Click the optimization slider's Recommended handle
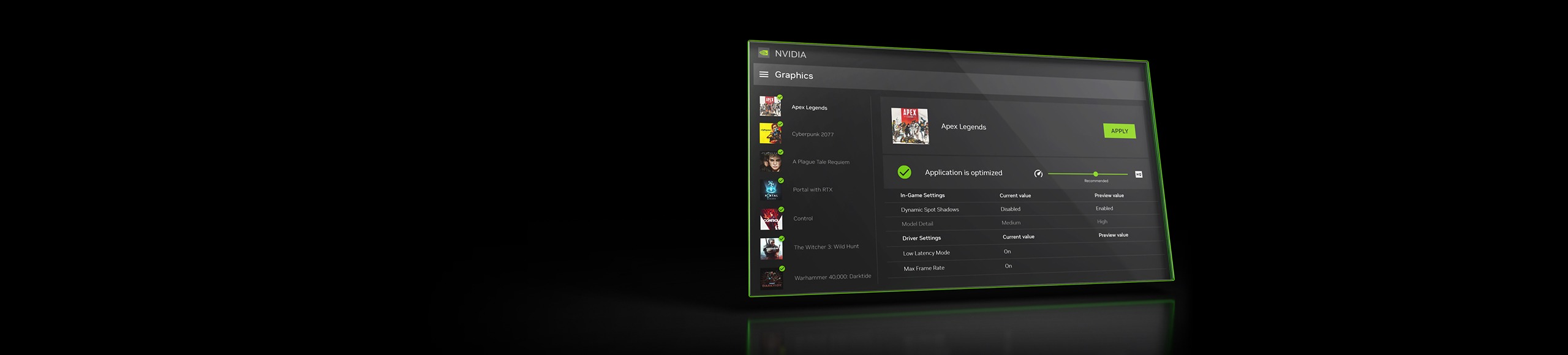Screen dimensions: 1568x355 (1096, 174)
